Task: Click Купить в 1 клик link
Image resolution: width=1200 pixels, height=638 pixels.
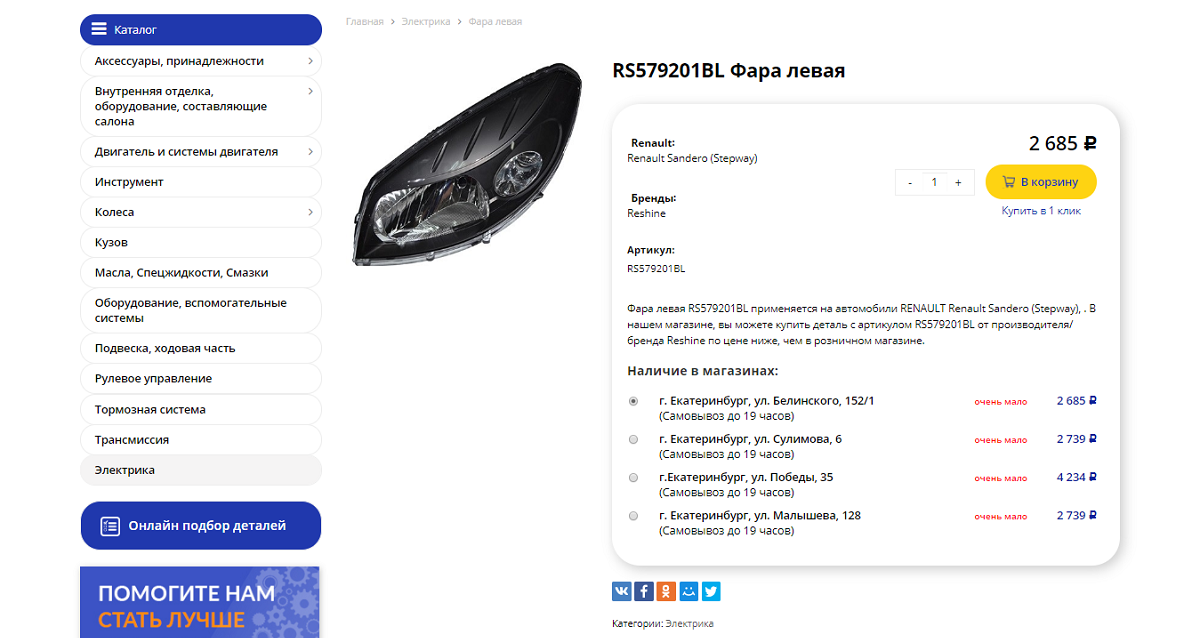Action: pyautogui.click(x=1041, y=211)
